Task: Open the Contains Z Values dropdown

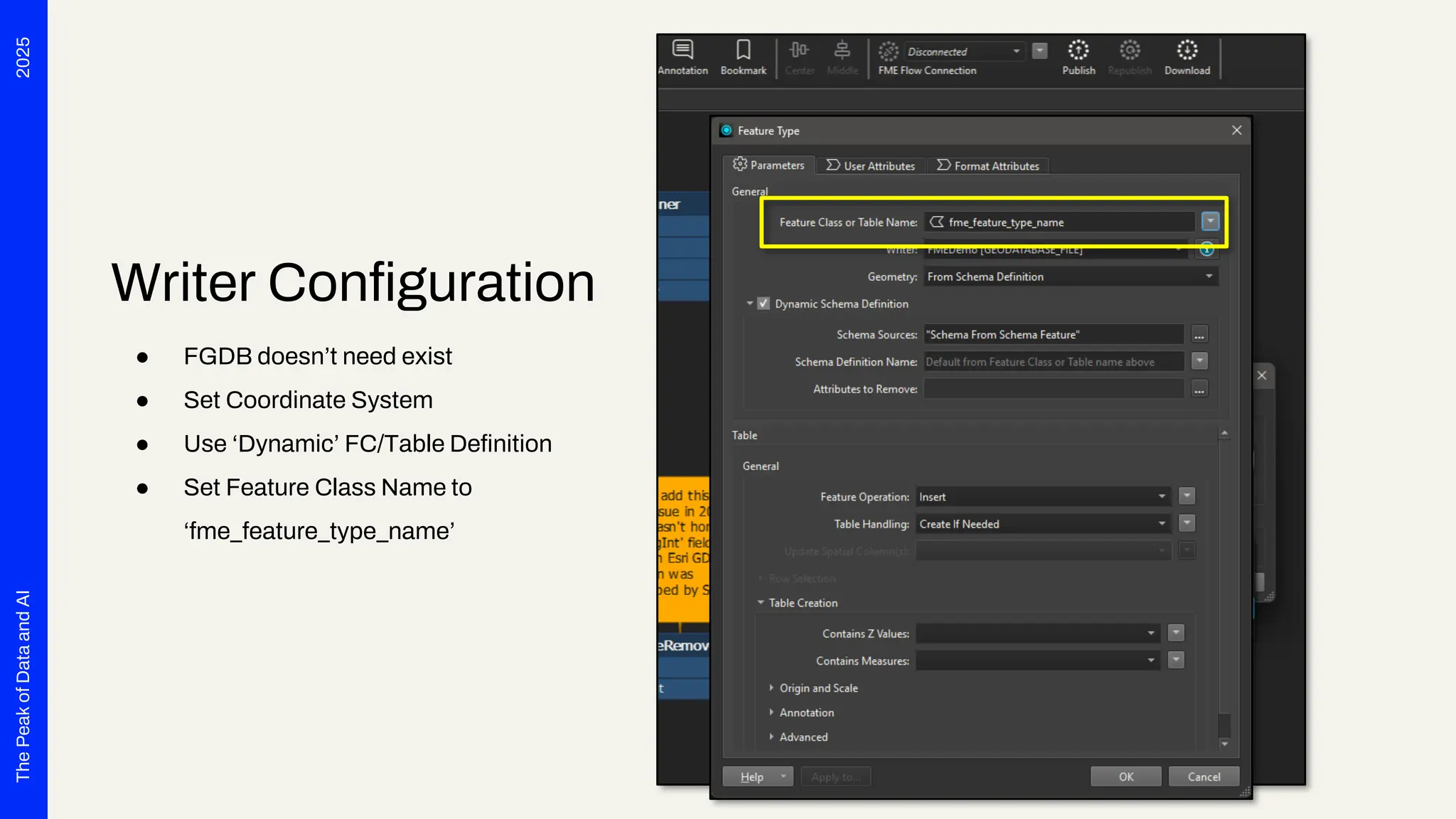Action: tap(1038, 633)
